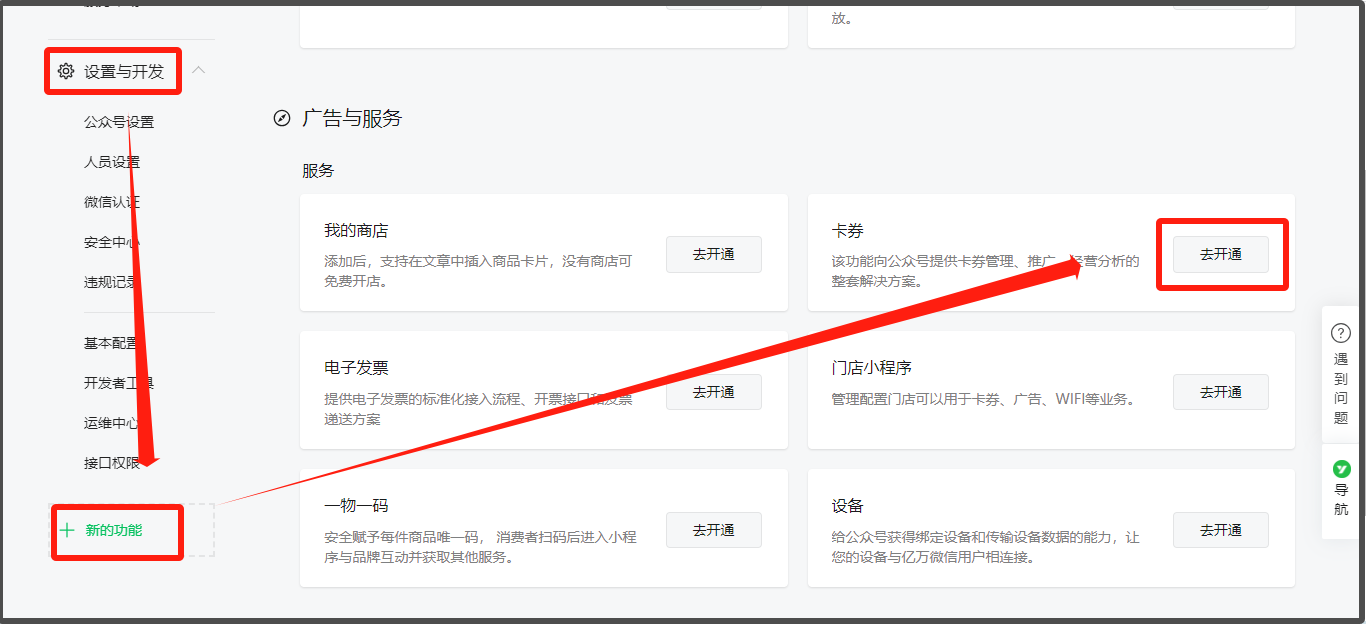Click the question mark icon above 遇到问题

(1341, 333)
